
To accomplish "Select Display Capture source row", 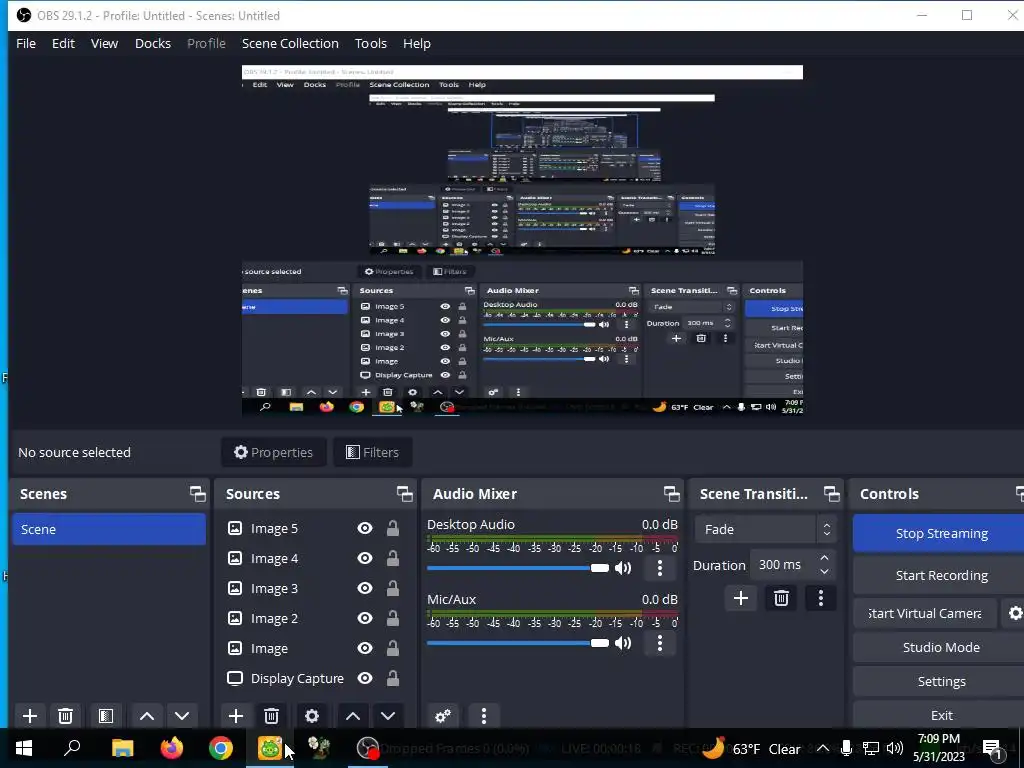I will (315, 679).
